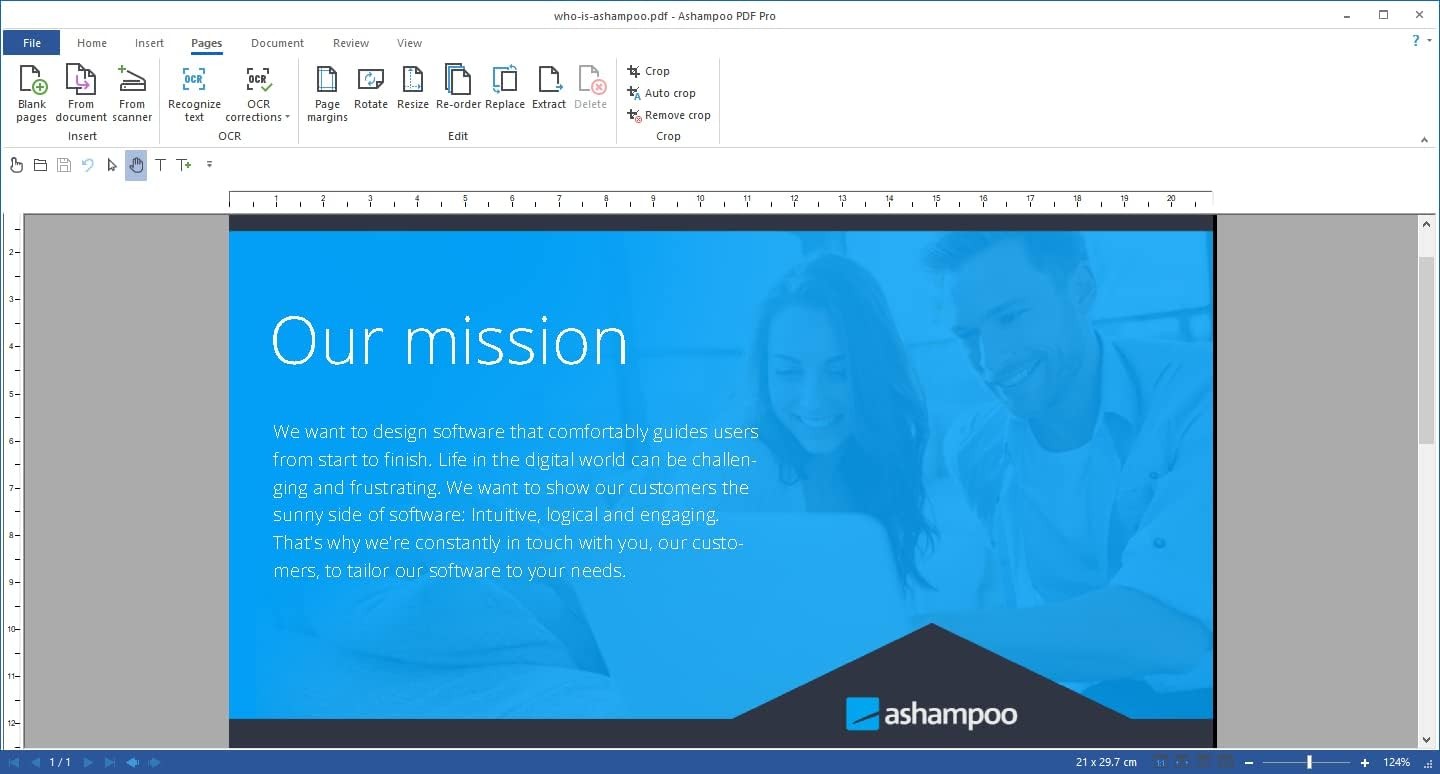Screen dimensions: 1440x774
Task: Rotate the current page
Action: pos(371,88)
